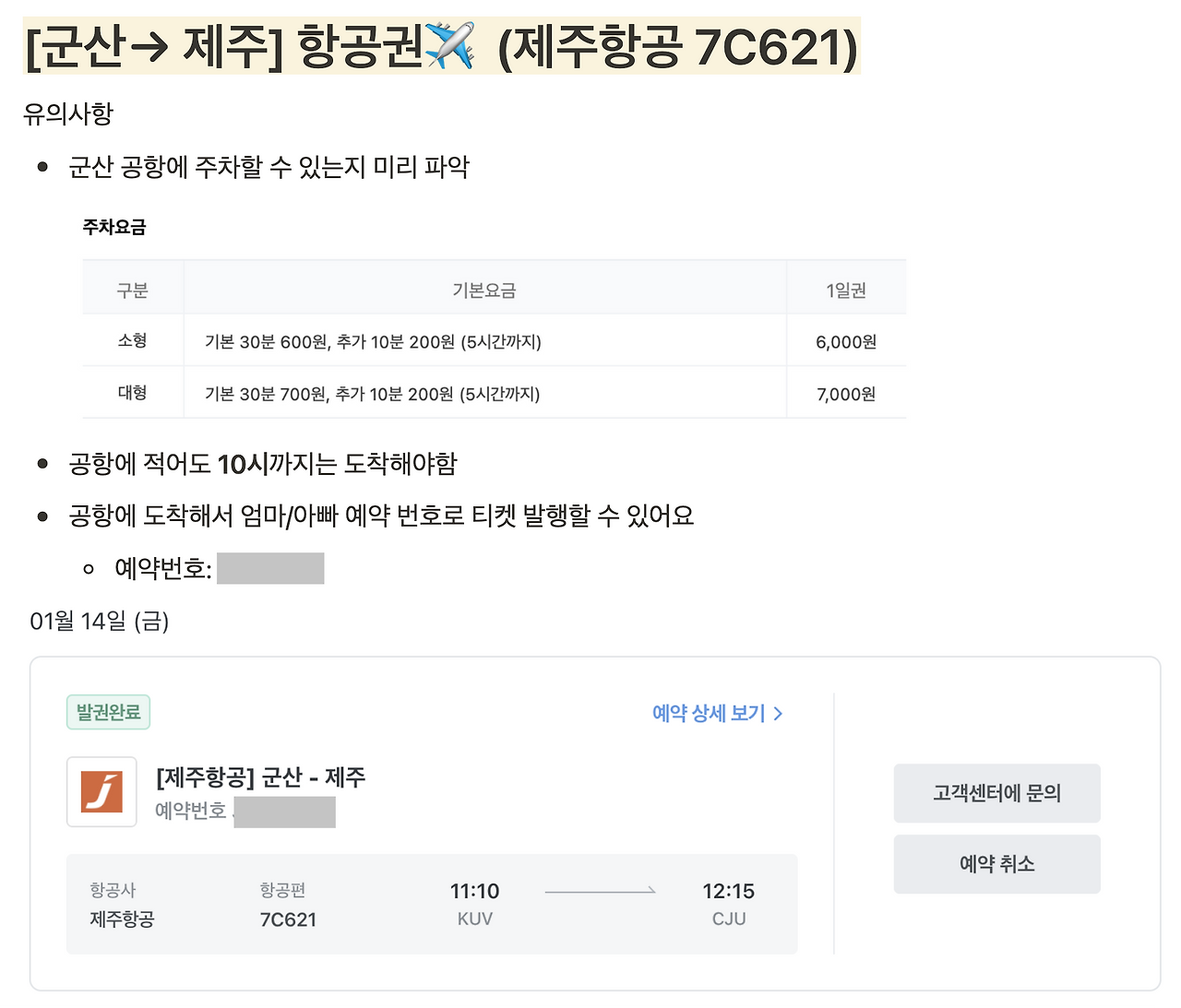
Task: Open 예약 상세 보기 link
Action: 709,713
